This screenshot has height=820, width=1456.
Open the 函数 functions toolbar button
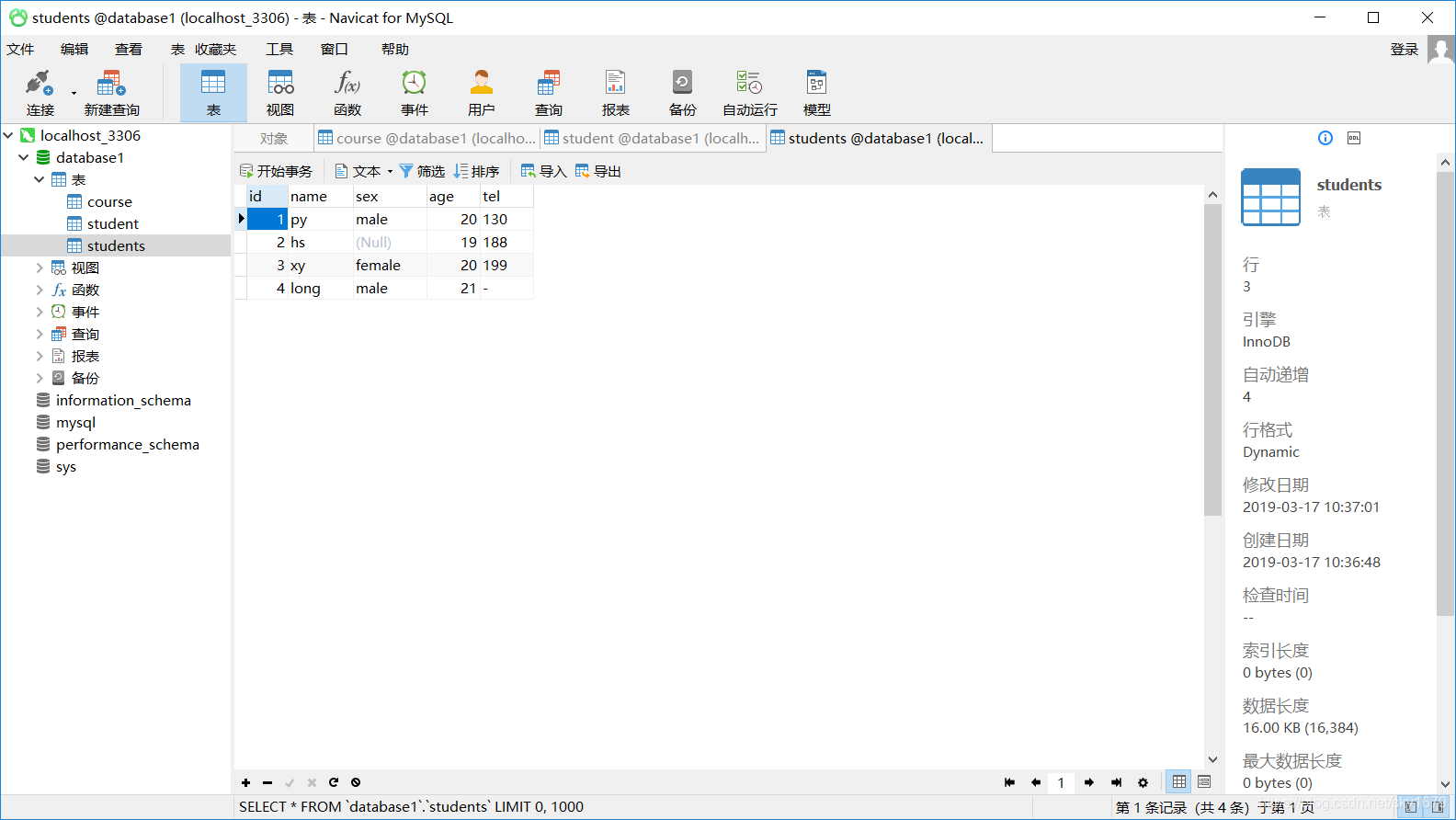(x=347, y=93)
